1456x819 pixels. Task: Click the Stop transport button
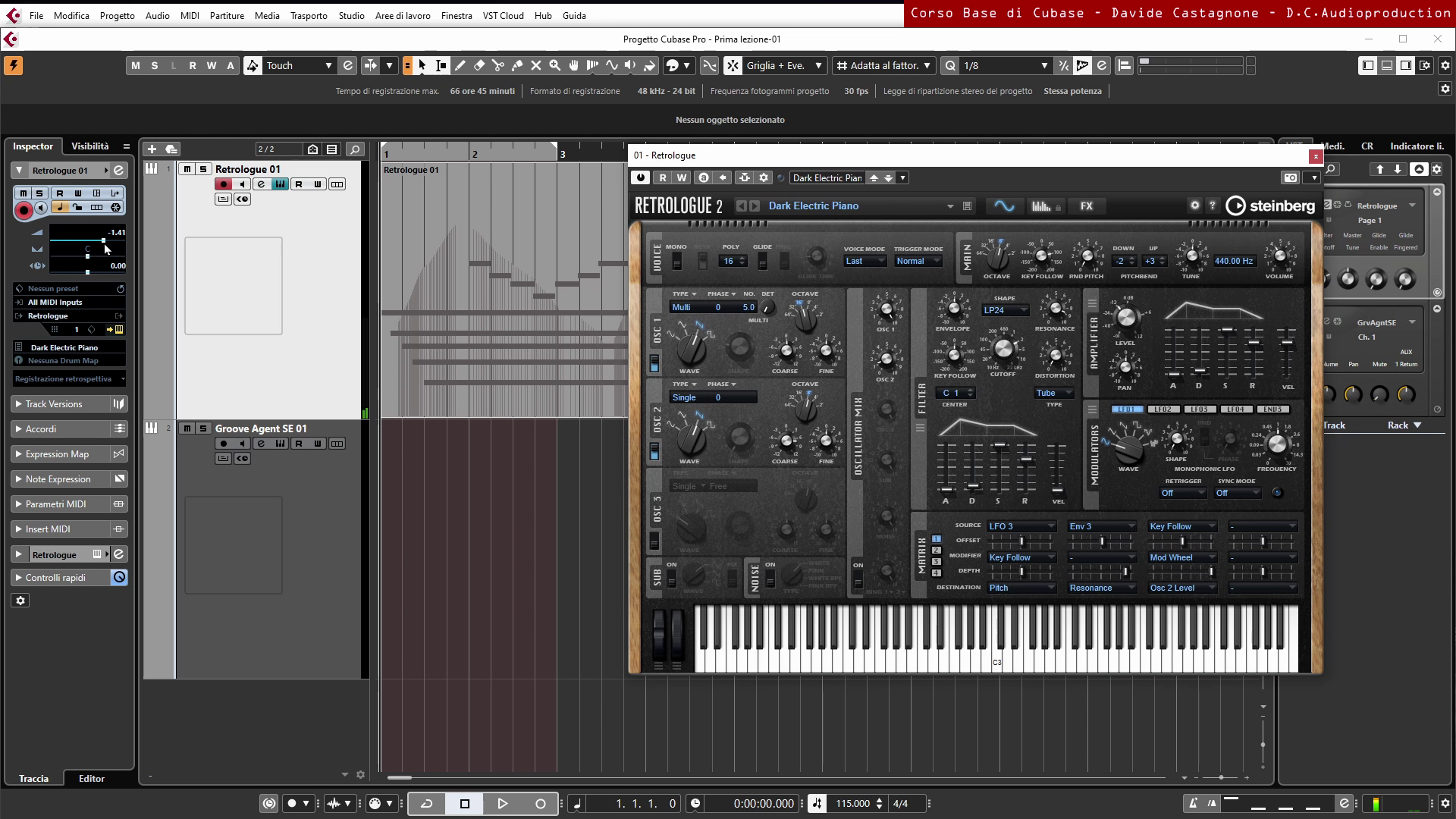(x=465, y=804)
